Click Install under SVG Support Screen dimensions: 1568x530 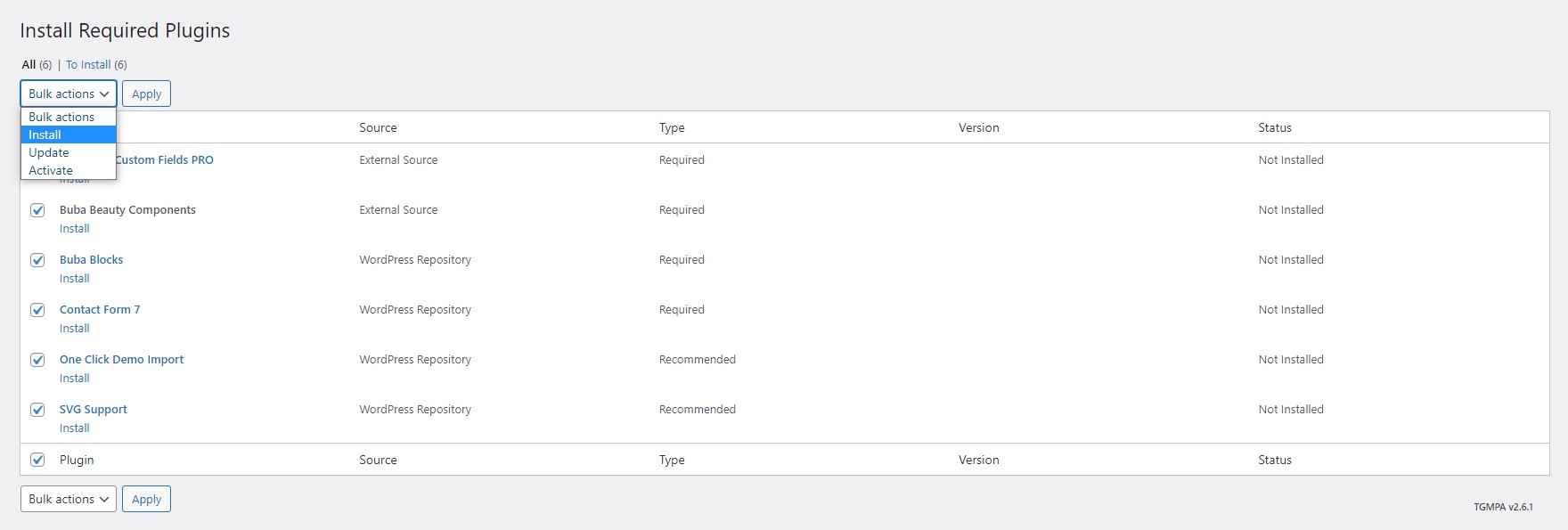[75, 428]
